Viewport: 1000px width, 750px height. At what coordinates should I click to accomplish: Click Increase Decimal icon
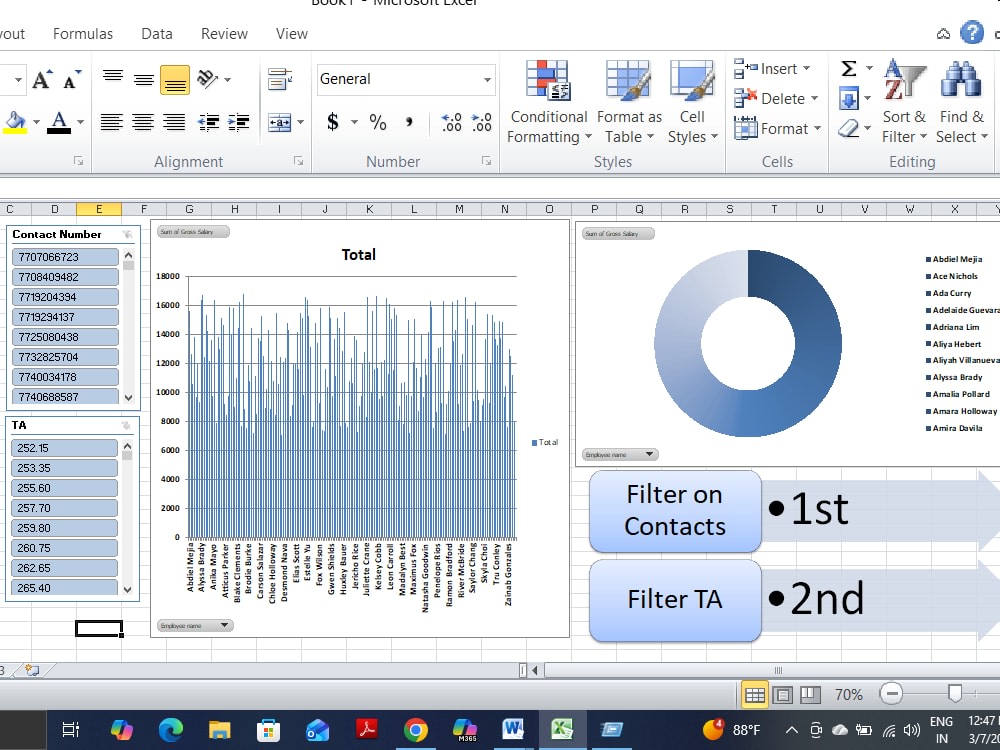tap(452, 121)
